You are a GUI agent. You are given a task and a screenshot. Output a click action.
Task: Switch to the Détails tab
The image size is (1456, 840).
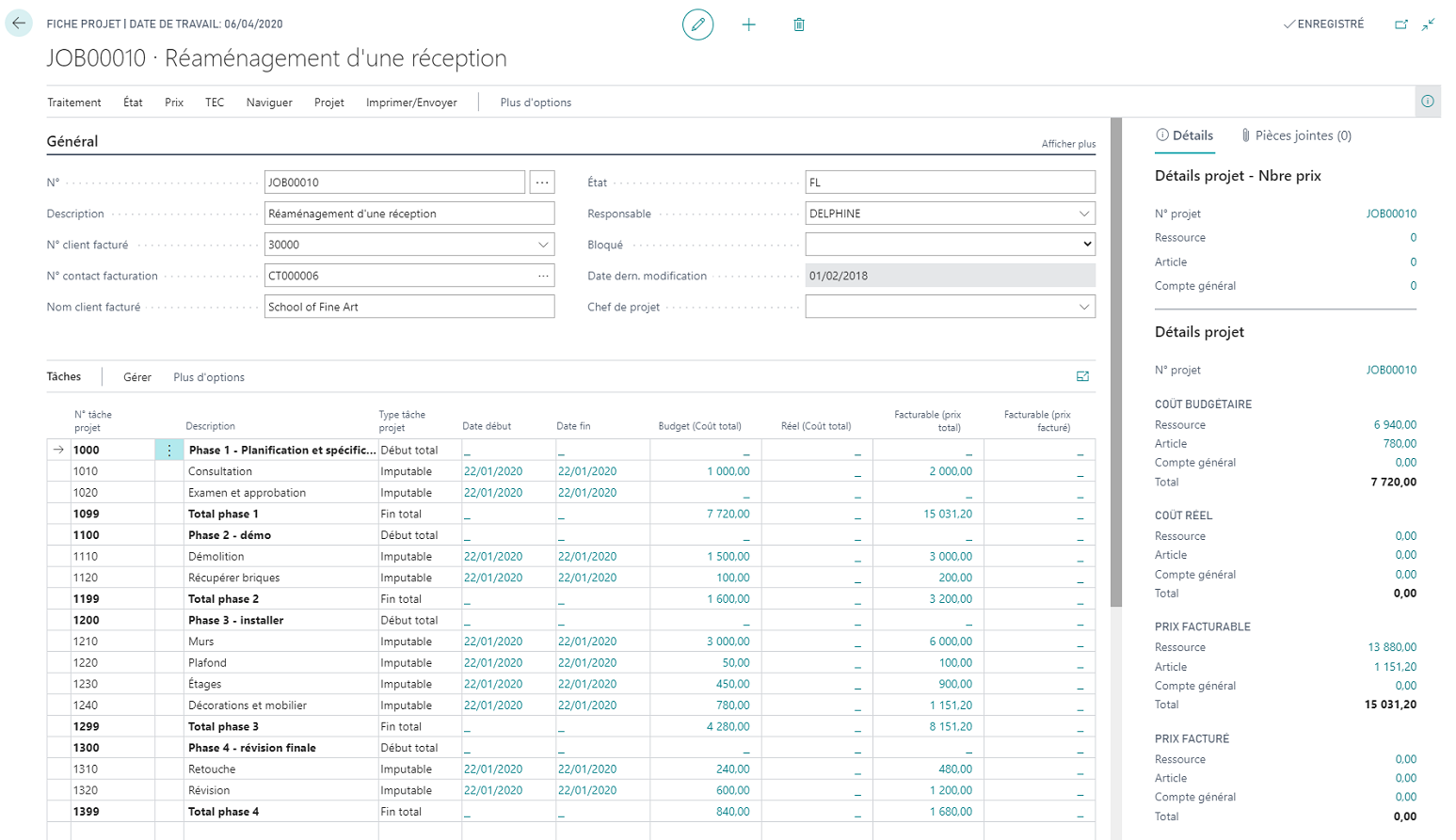(1185, 135)
